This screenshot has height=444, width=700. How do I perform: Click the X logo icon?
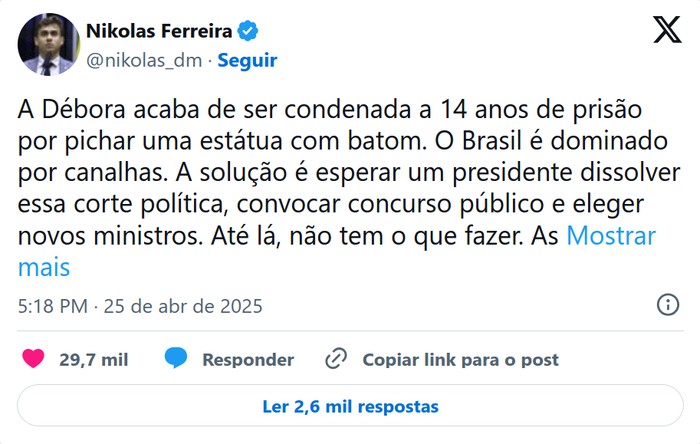pyautogui.click(x=666, y=30)
